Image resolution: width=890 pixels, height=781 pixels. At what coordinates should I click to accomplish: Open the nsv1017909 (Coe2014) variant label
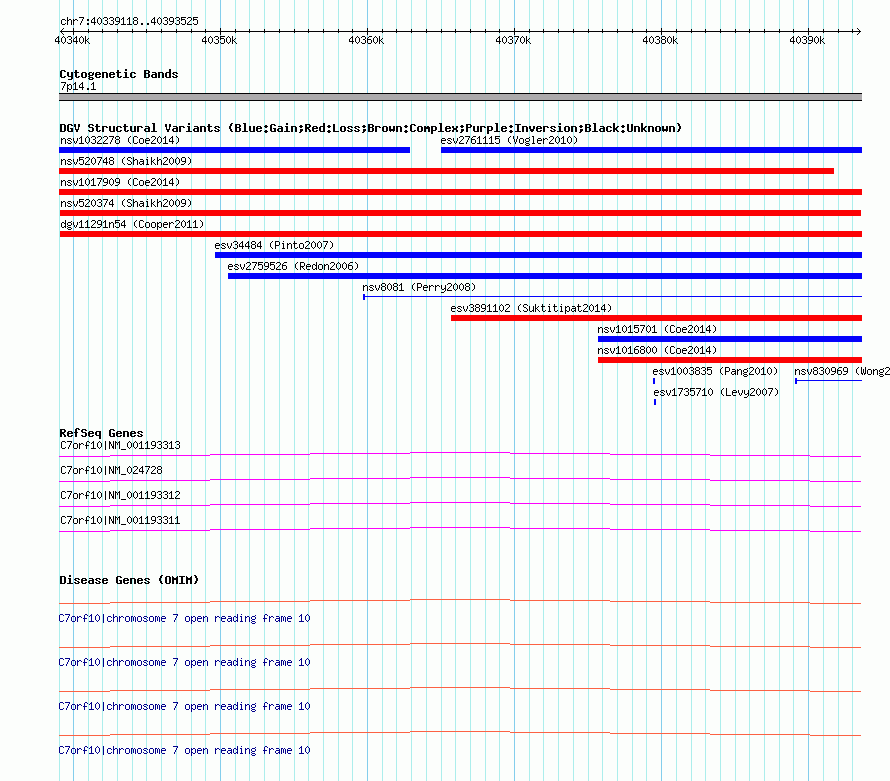(120, 182)
